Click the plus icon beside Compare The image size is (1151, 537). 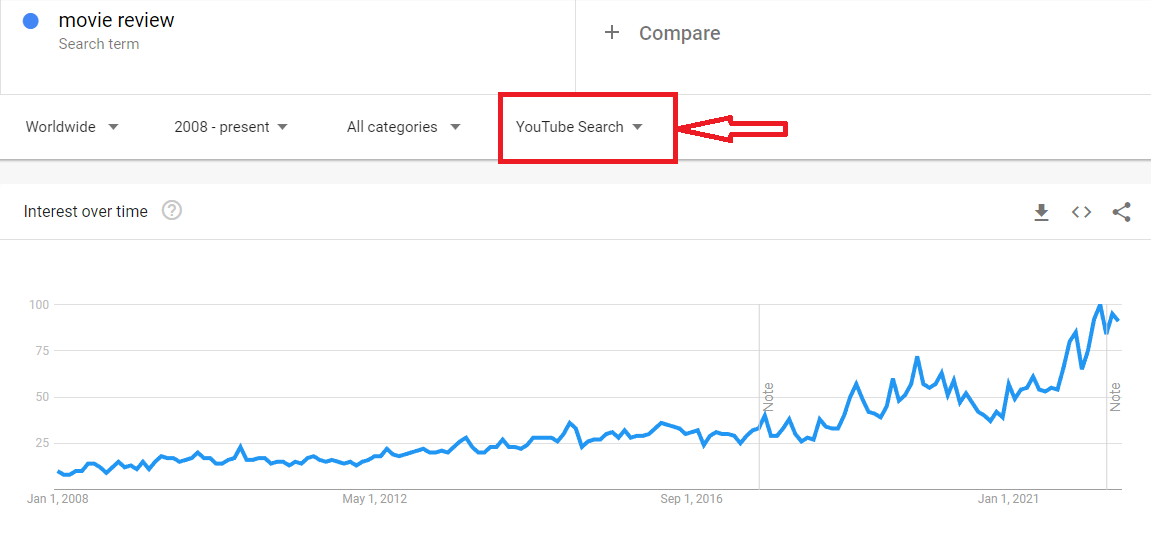coord(612,33)
